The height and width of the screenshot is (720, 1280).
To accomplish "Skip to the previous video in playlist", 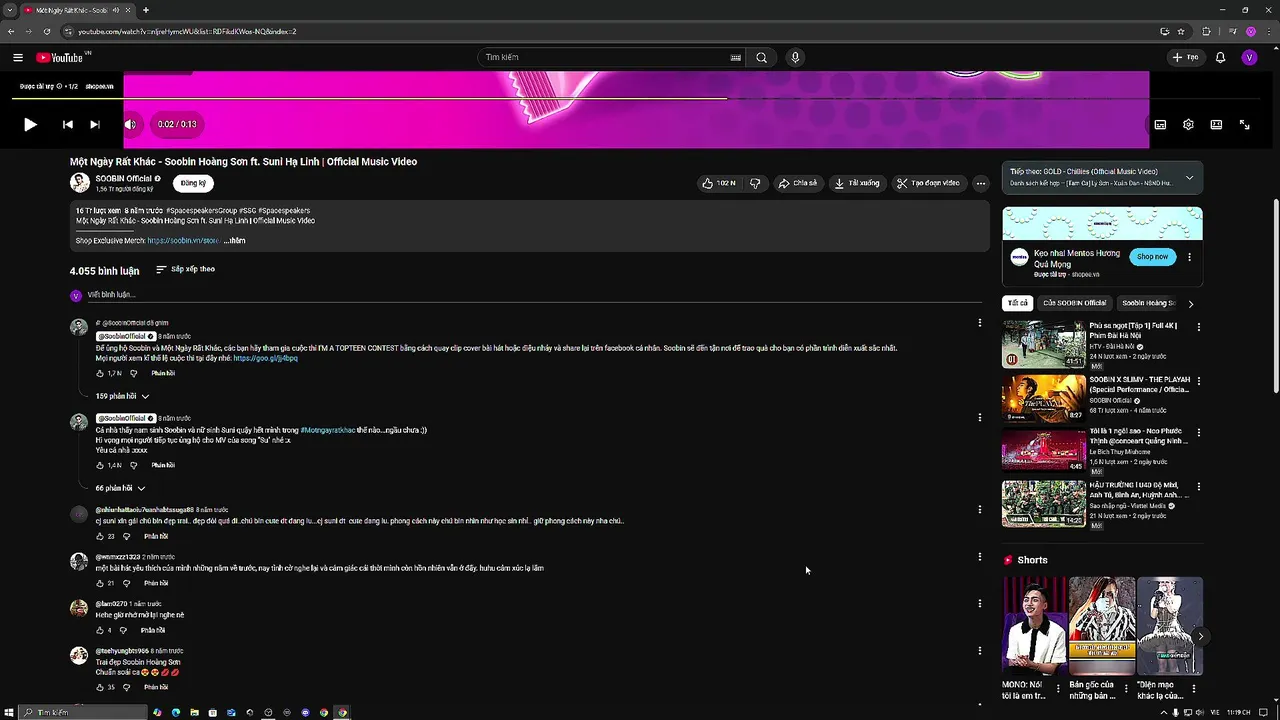I will pyautogui.click(x=67, y=124).
